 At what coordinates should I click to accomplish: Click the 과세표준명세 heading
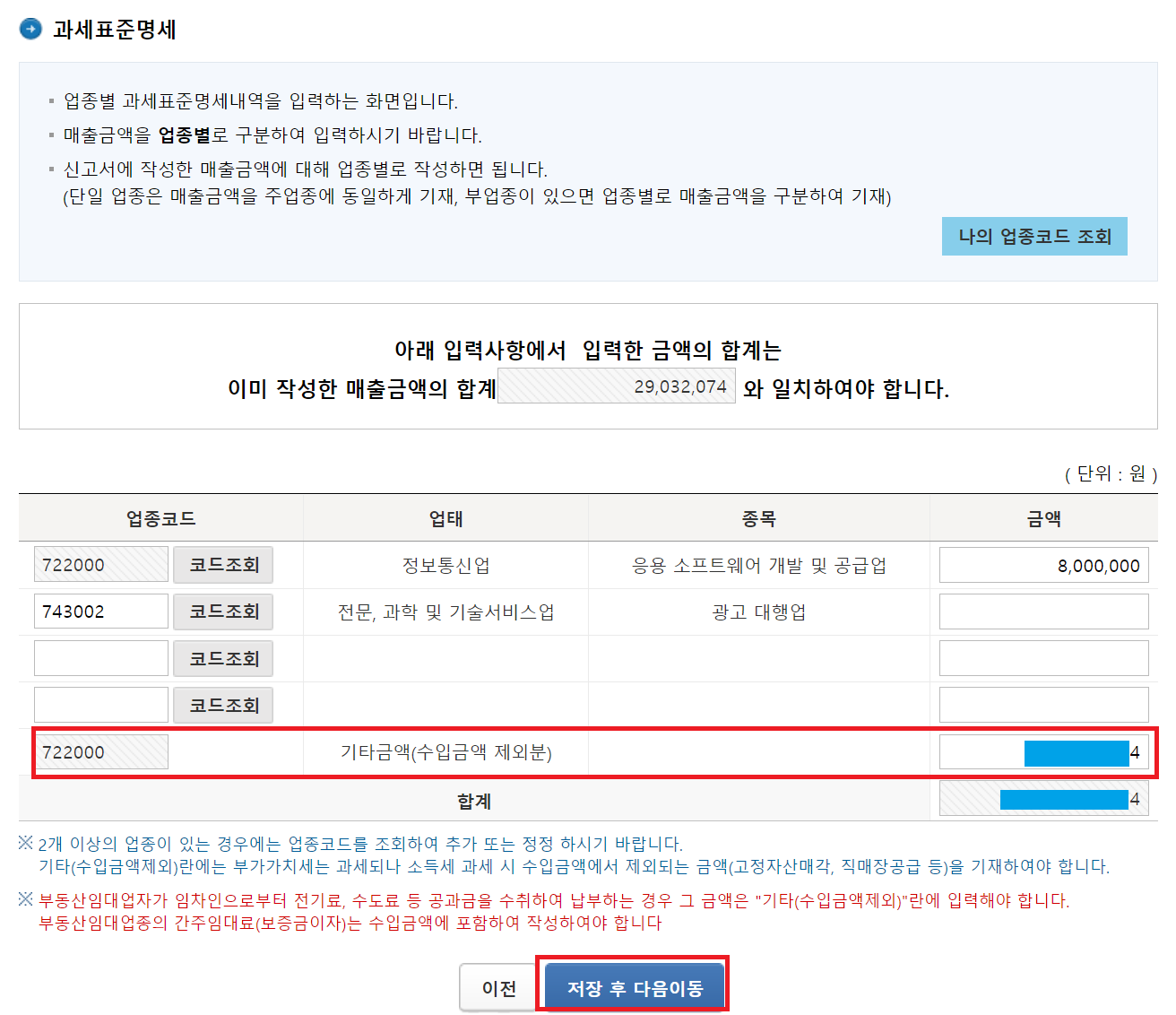(115, 30)
